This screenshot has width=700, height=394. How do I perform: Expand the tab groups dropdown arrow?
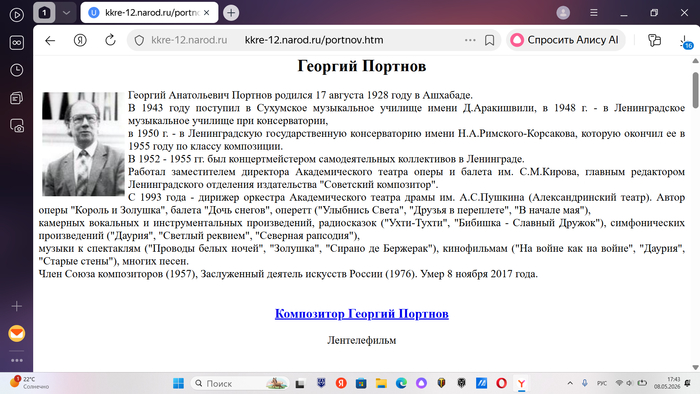(66, 13)
